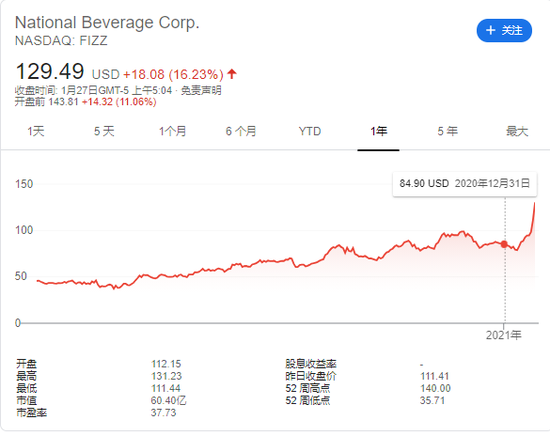Click the pre-market price 143.81
The height and width of the screenshot is (436, 550).
[63, 102]
